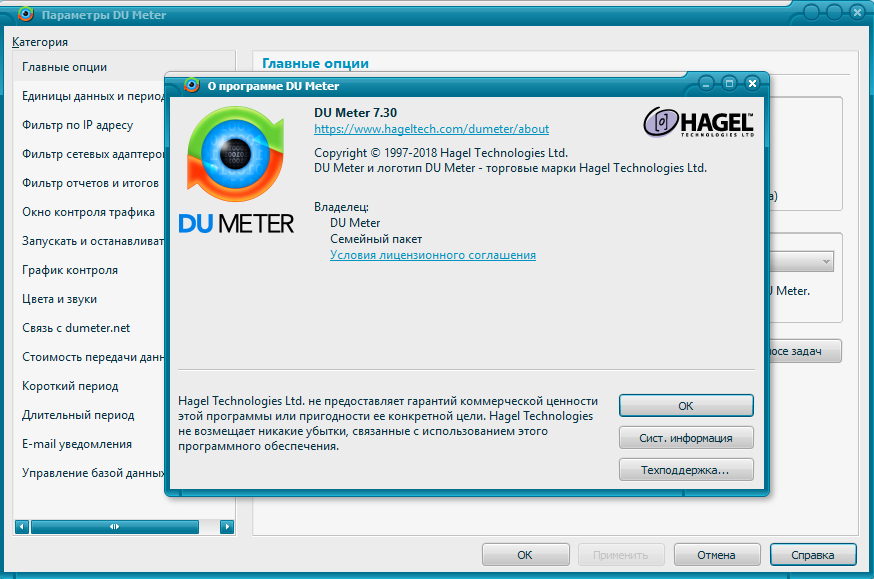Open Условия лицензионного соглашения link
Viewport: 874px width, 579px height.
tap(433, 255)
